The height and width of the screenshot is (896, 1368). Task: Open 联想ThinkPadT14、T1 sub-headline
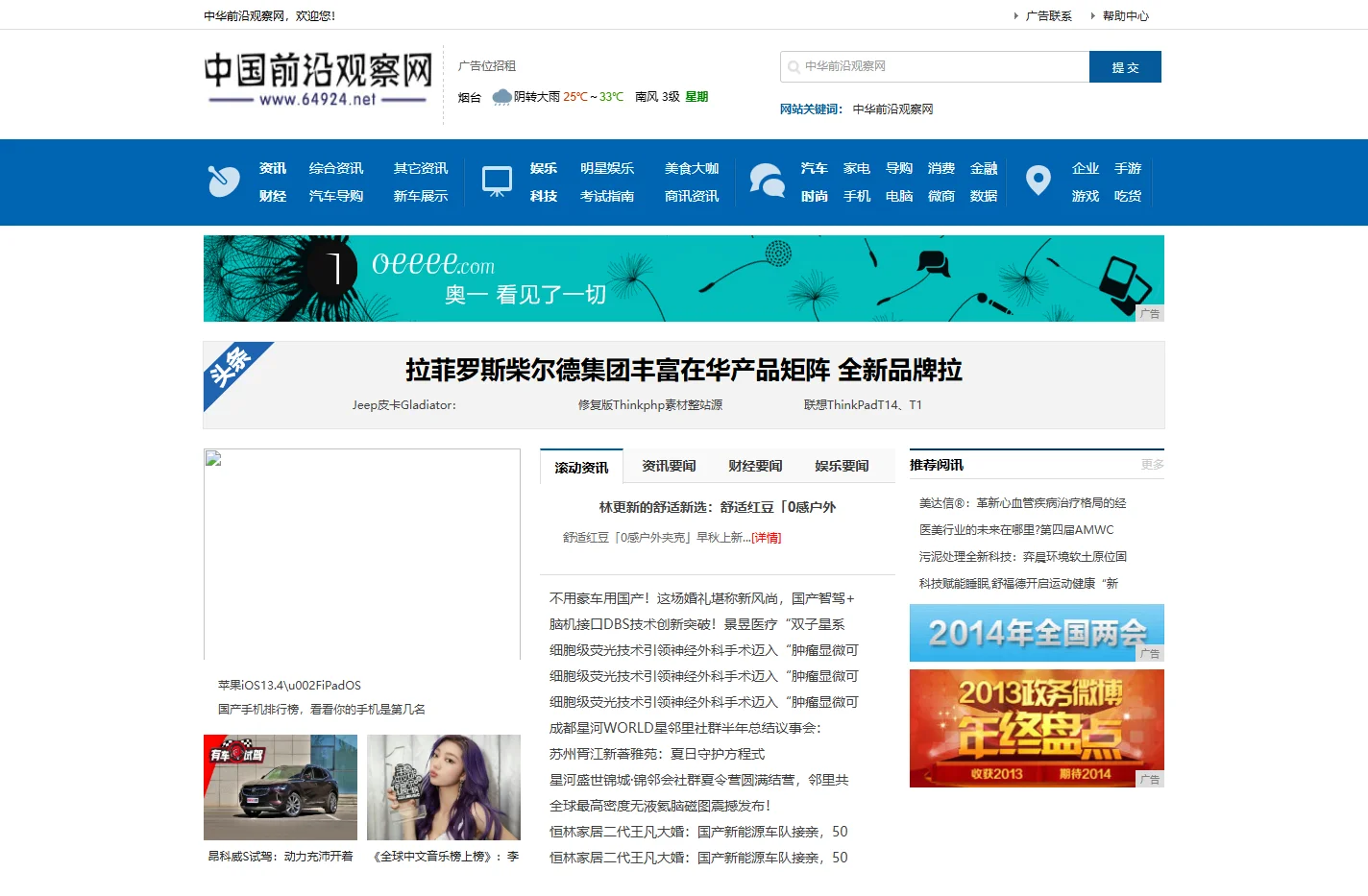[863, 405]
